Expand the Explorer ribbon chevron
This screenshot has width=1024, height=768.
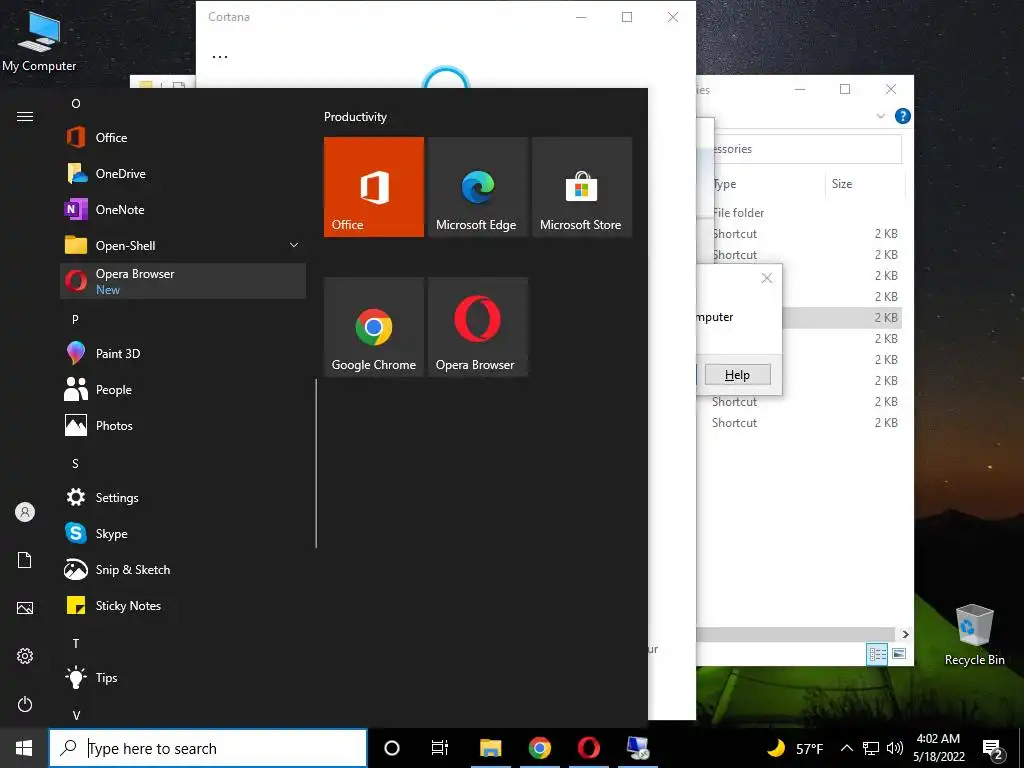(880, 116)
